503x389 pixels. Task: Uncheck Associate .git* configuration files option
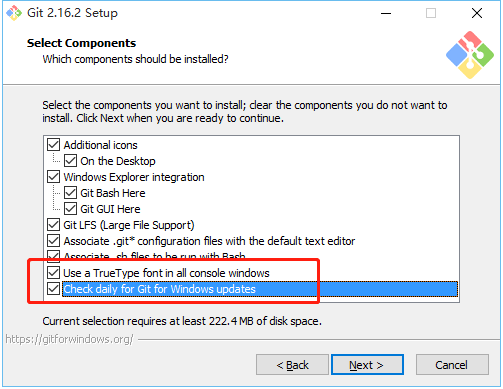(53, 241)
